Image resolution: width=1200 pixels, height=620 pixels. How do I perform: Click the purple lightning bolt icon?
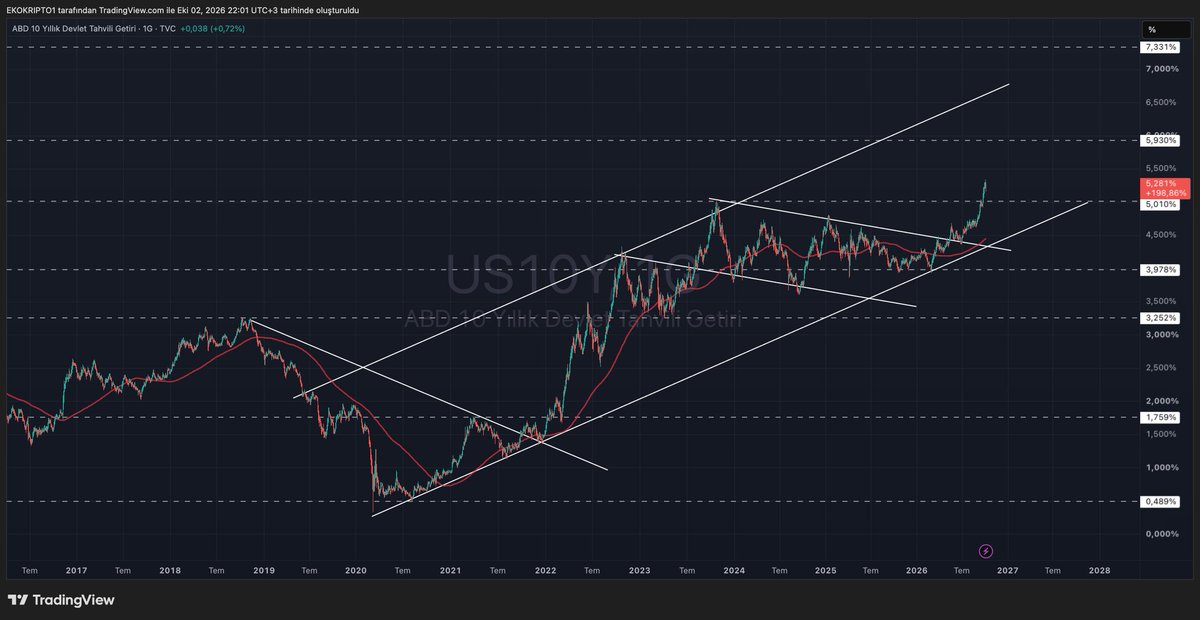click(985, 551)
